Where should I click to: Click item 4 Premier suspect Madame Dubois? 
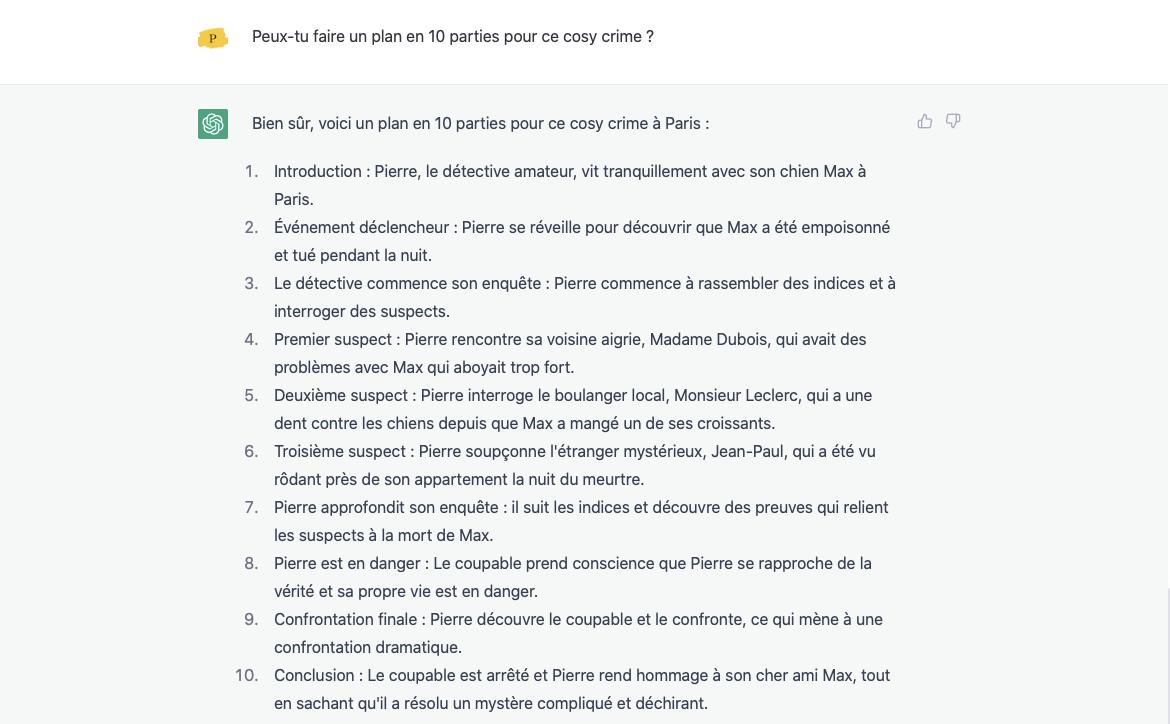tap(570, 353)
